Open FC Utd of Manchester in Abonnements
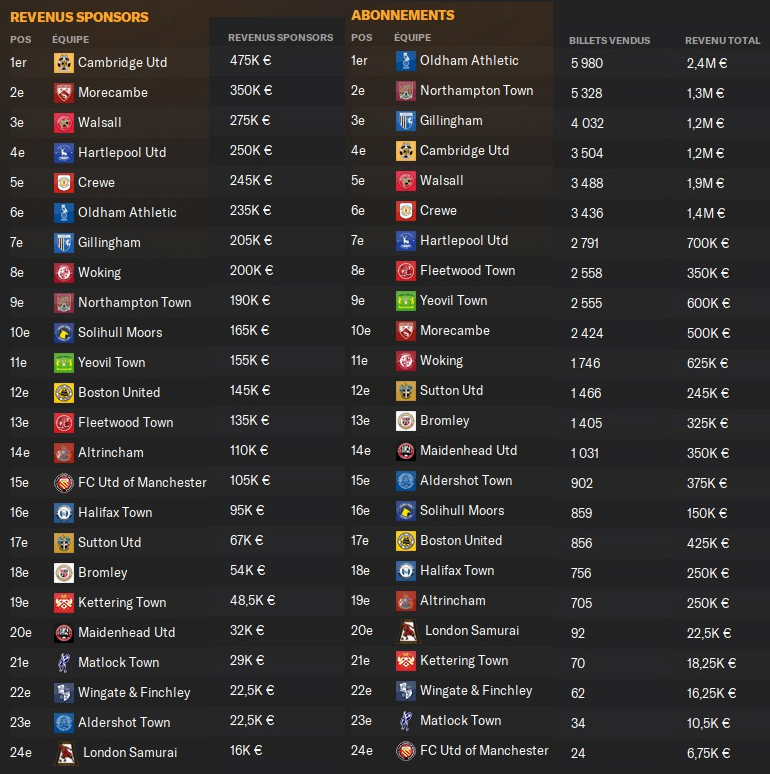770x774 pixels. point(484,751)
